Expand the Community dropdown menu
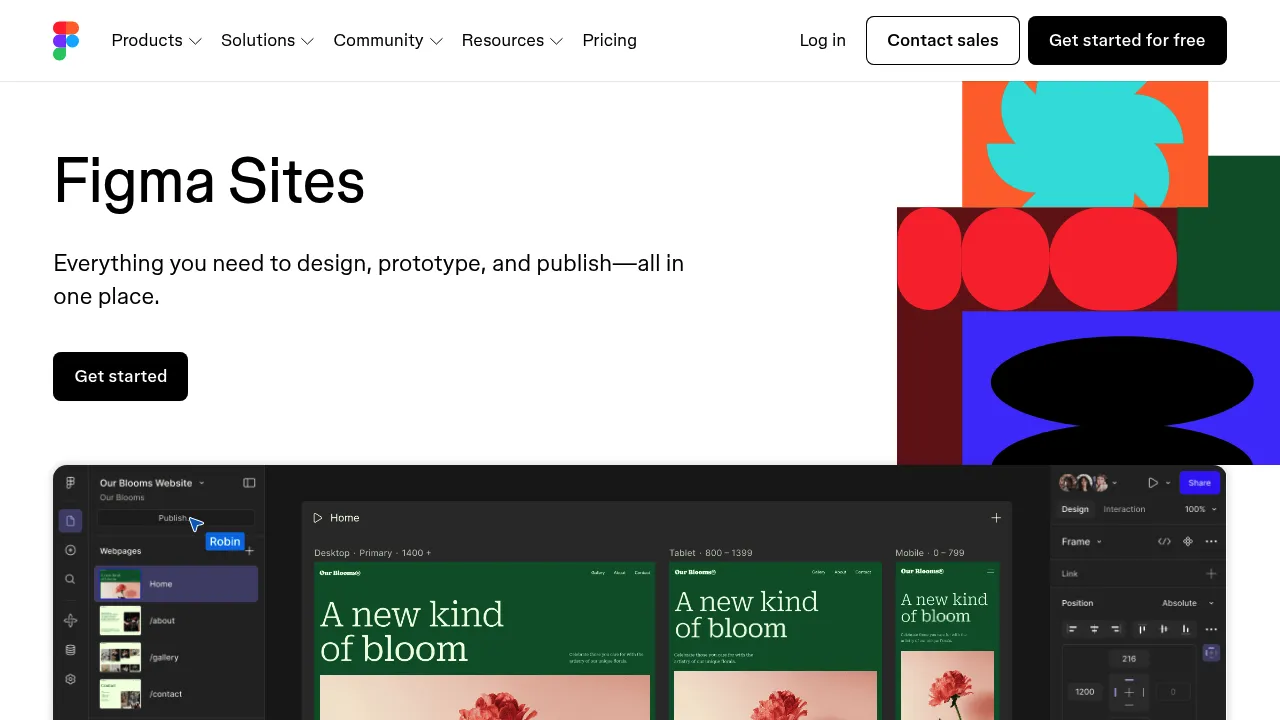1280x720 pixels. click(388, 40)
